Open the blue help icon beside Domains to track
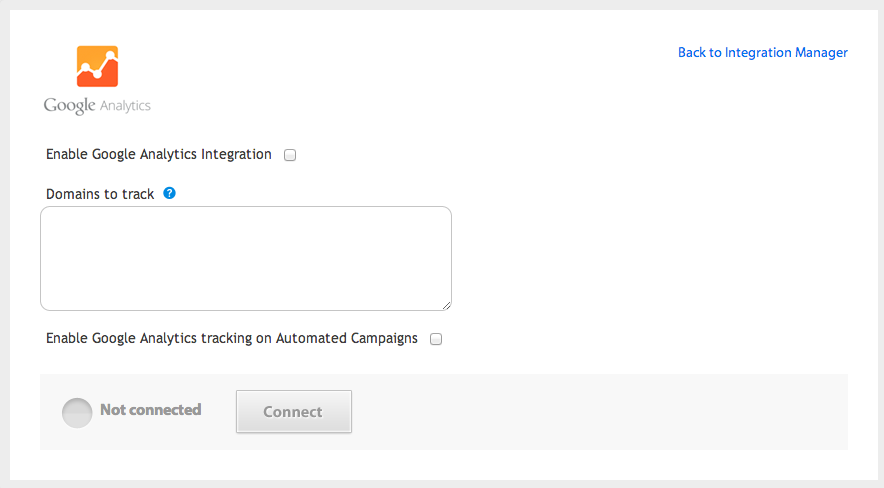884x488 pixels. tap(169, 193)
